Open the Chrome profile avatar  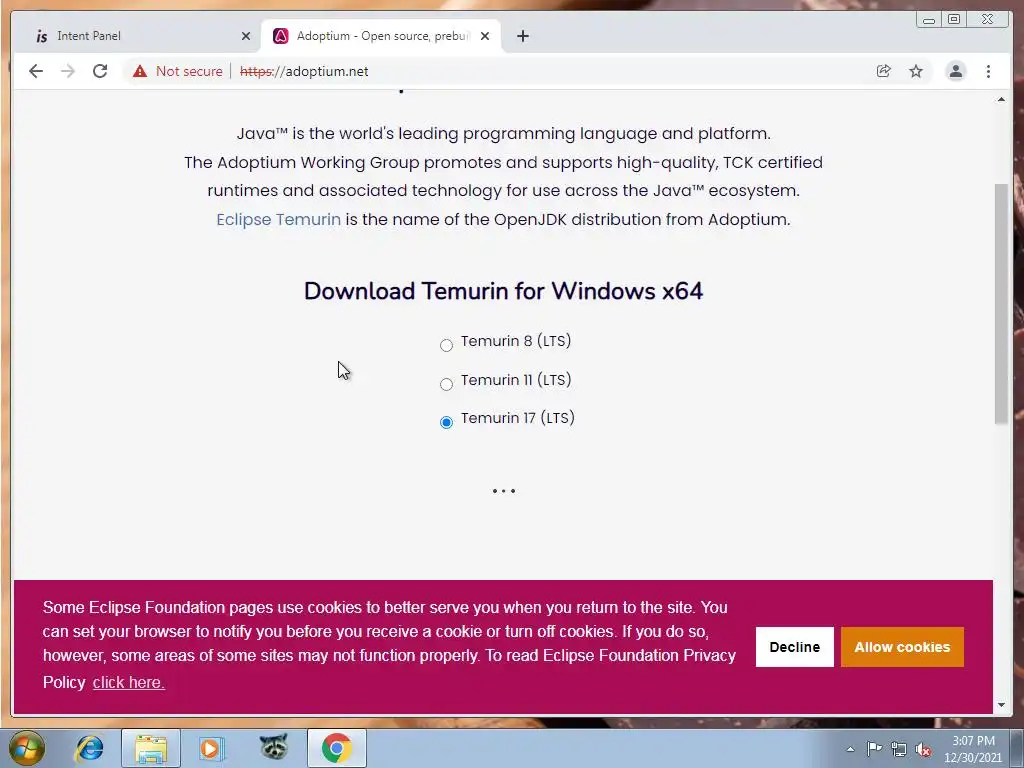(x=955, y=71)
